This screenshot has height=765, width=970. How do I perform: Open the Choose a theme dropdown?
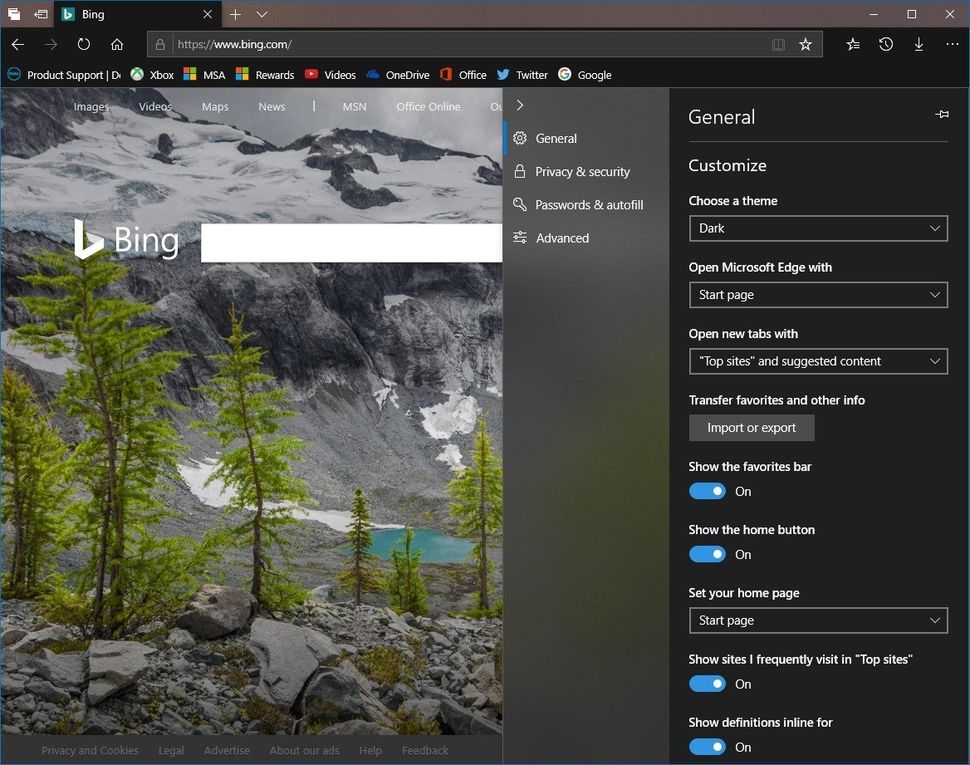(818, 228)
